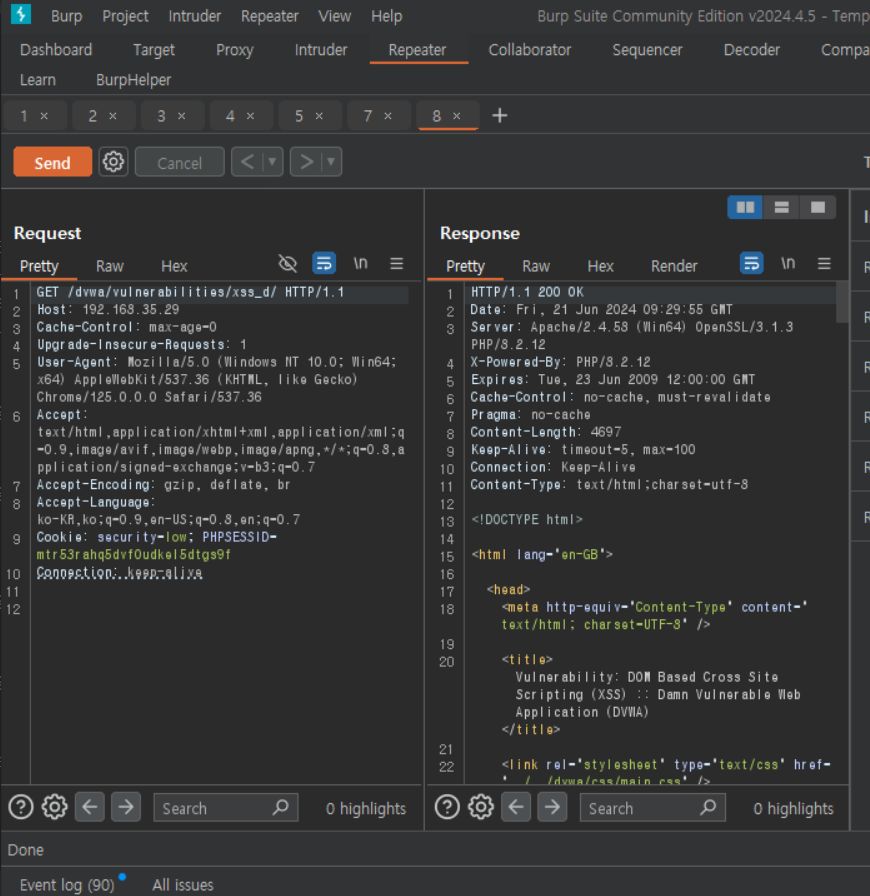
Task: Close Repeater tab 1
Action: (44, 116)
